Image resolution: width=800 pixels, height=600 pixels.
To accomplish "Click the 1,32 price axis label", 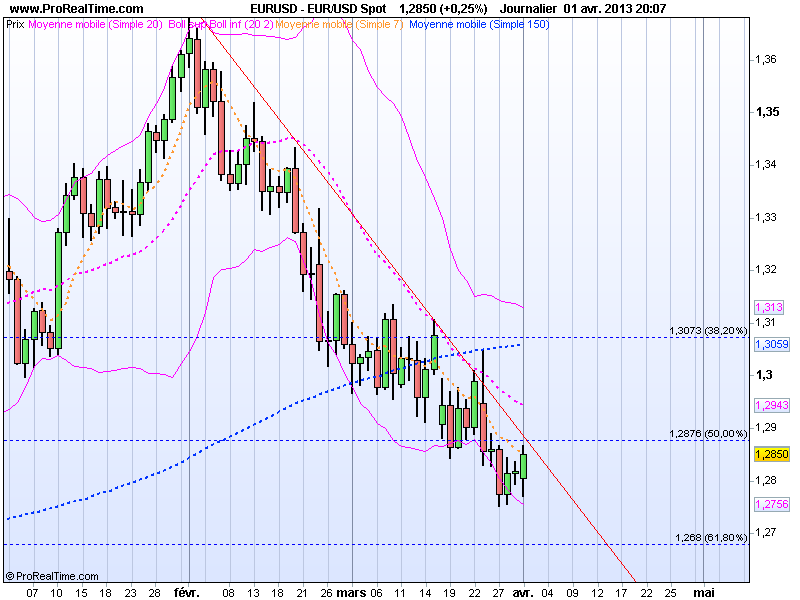I will click(x=766, y=269).
